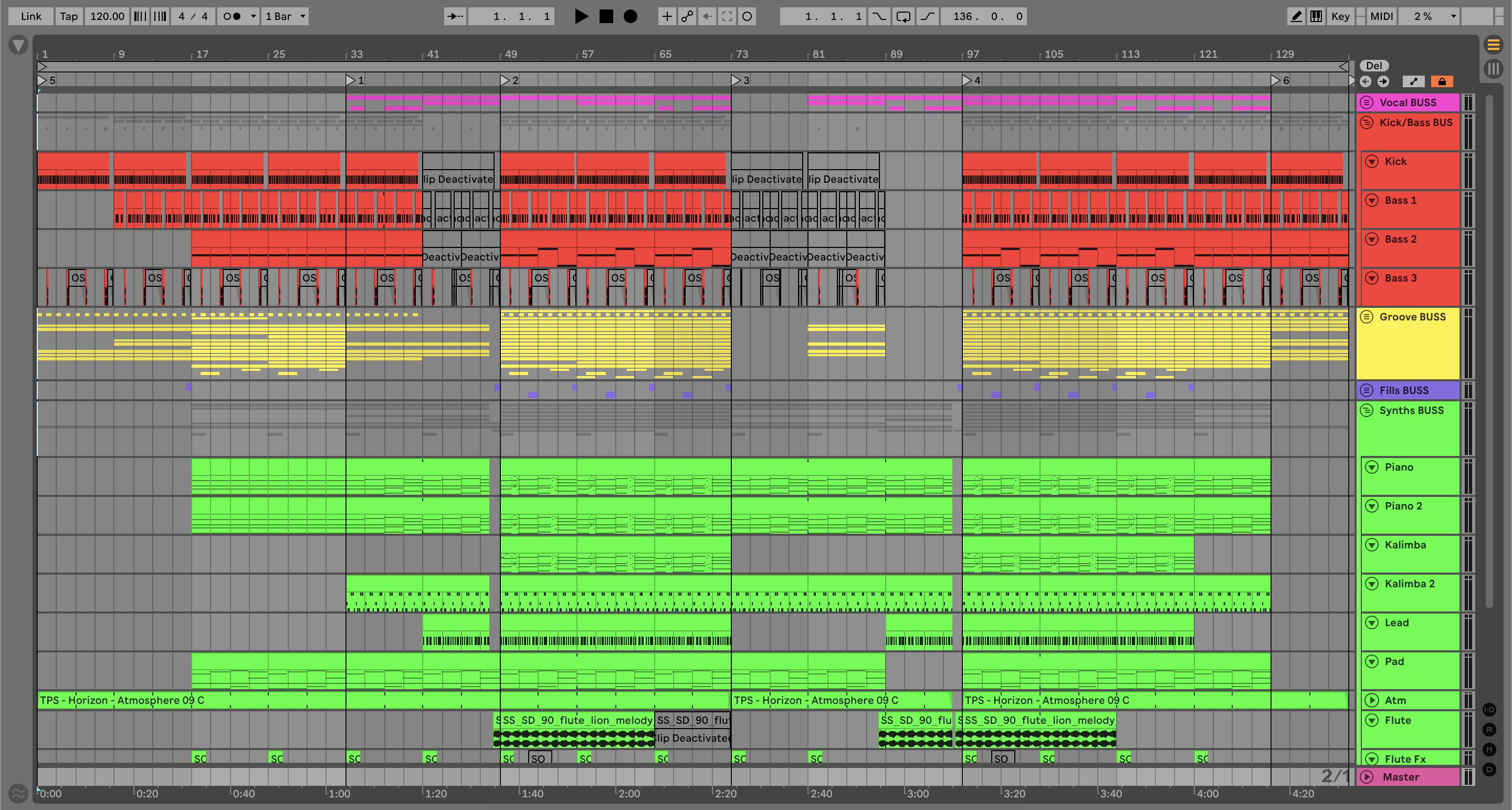Click the Lock Envelopes padlock button

pyautogui.click(x=1442, y=81)
